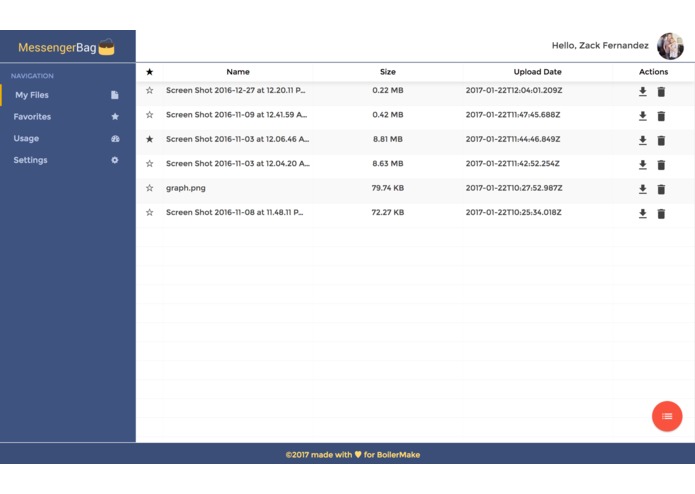695x494 pixels.
Task: Select the file name graph.png
Action: coord(186,188)
